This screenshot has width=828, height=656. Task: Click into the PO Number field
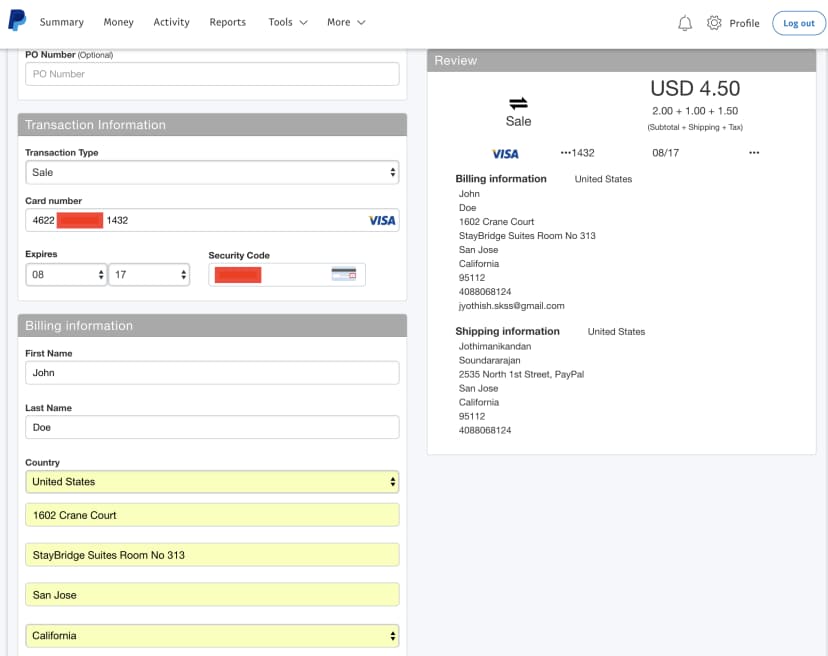(x=212, y=74)
